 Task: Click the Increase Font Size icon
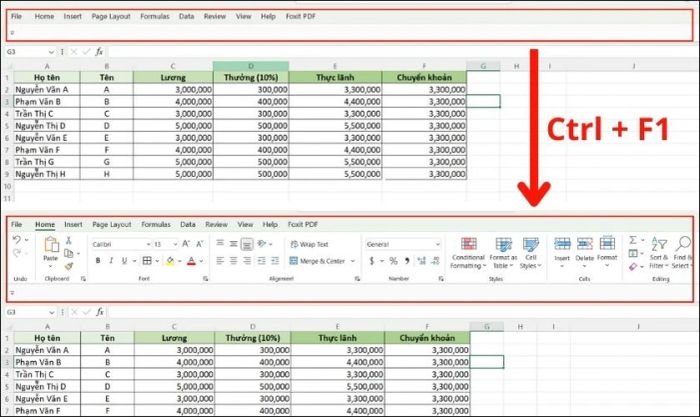(186, 244)
